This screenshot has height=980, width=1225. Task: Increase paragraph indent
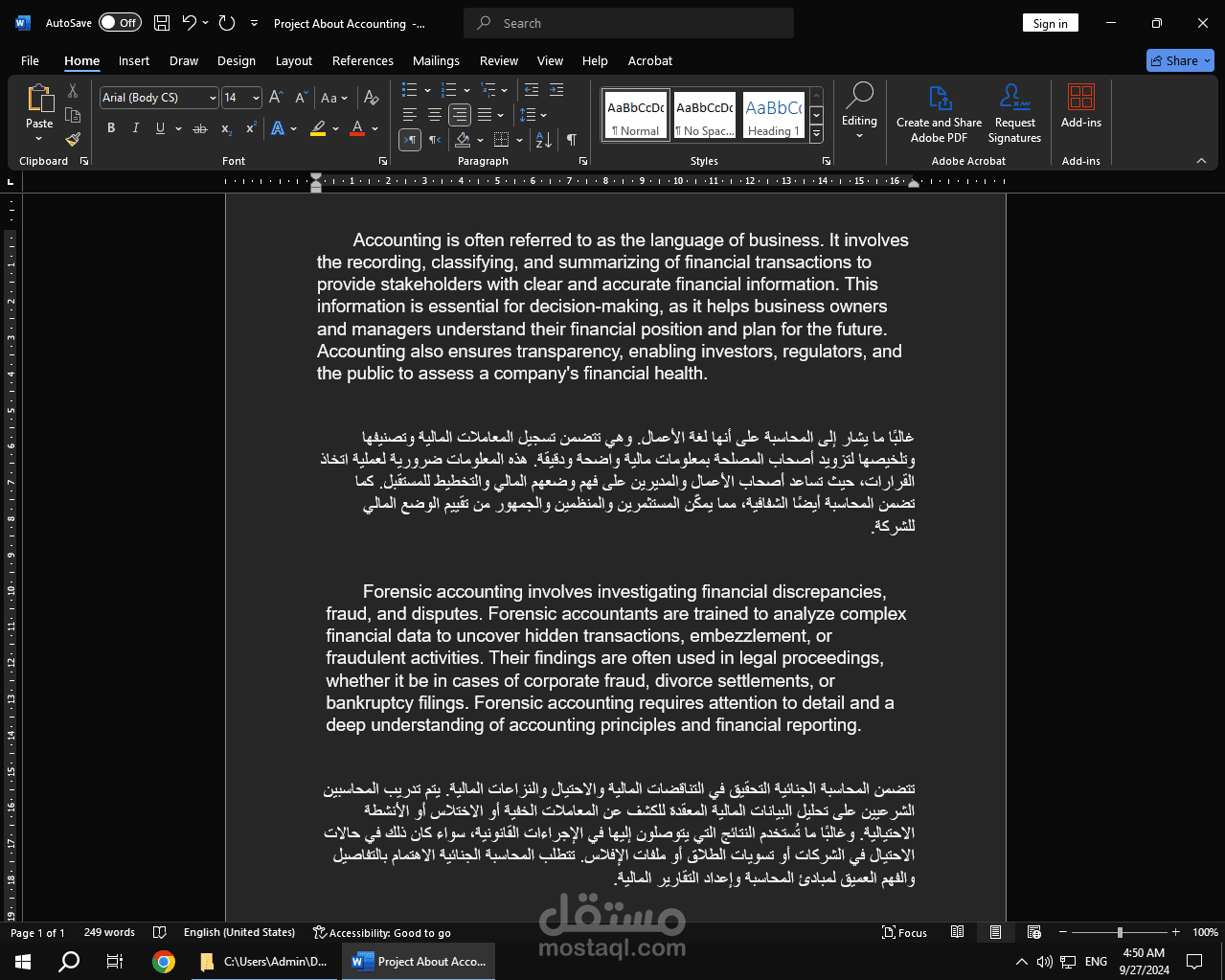tap(556, 90)
